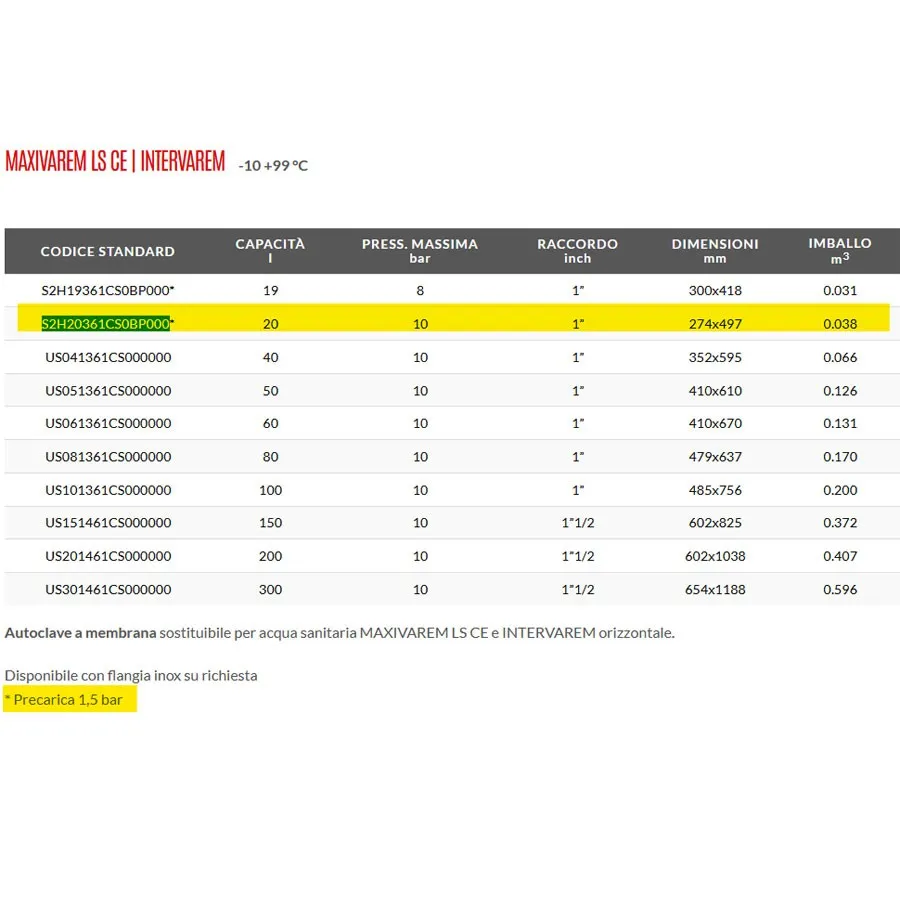Click packaging volume 0.126
Screen dimensions: 900x900
click(x=840, y=391)
